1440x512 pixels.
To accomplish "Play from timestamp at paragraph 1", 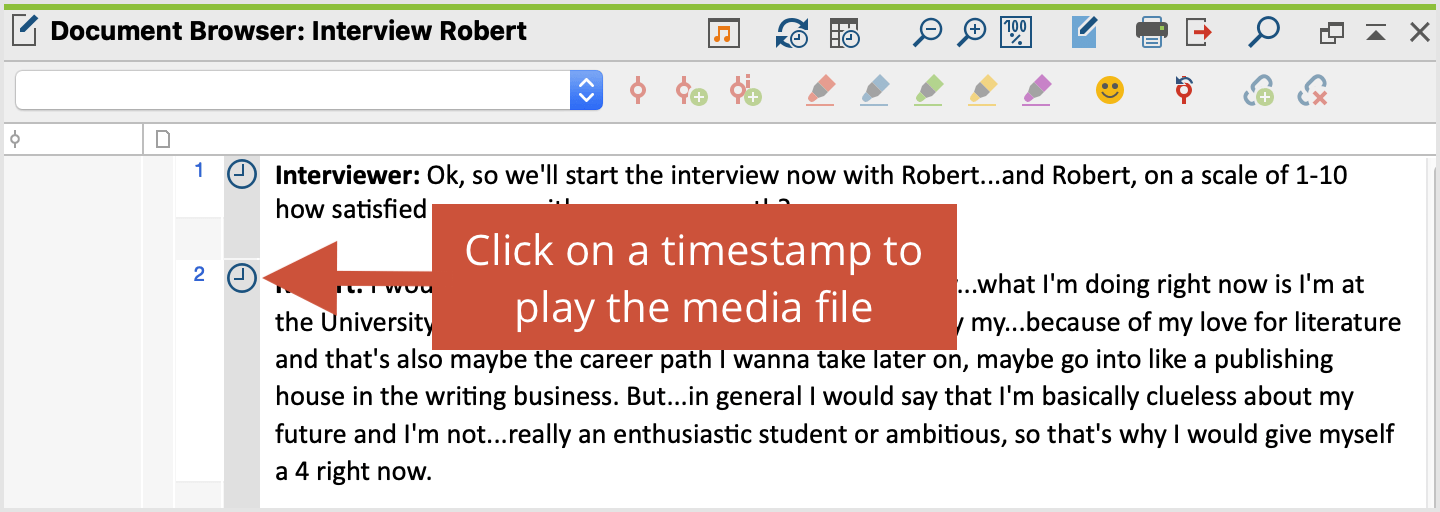I will (x=241, y=174).
